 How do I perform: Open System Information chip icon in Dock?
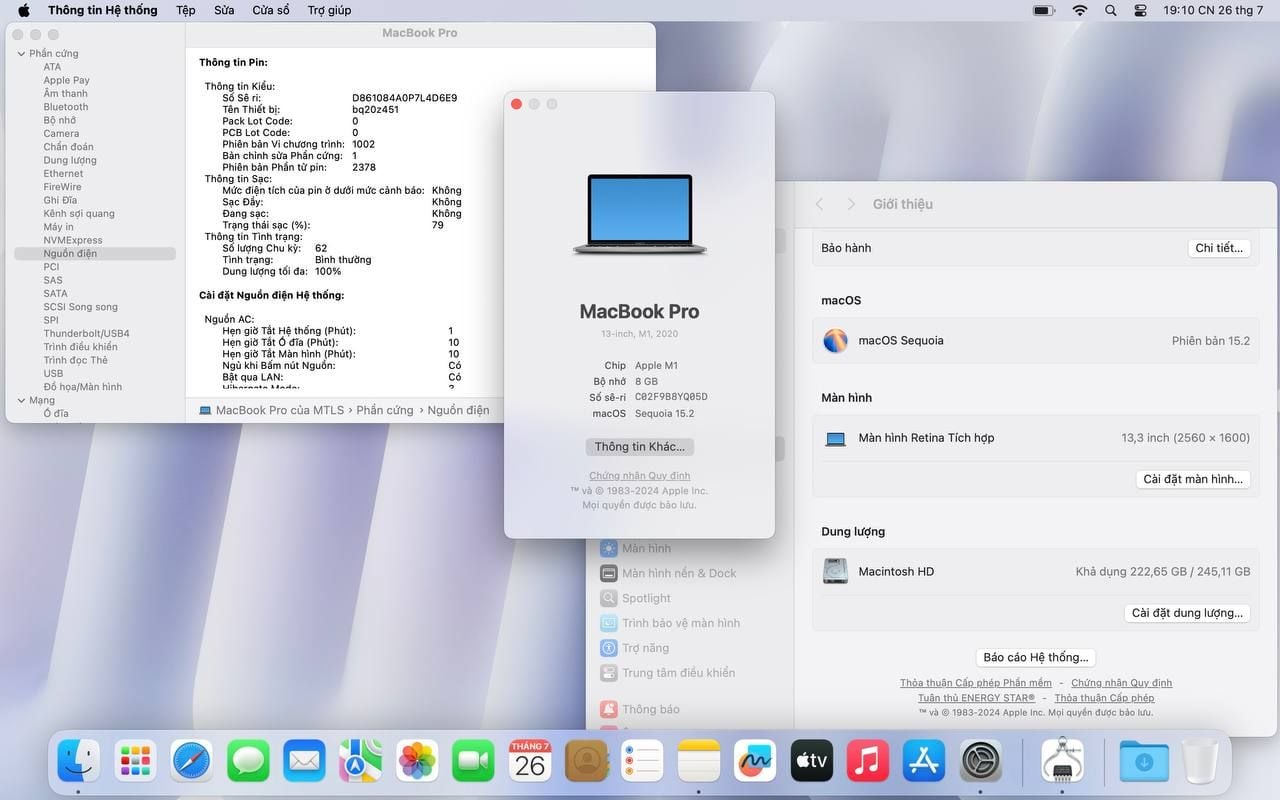pyautogui.click(x=1062, y=762)
